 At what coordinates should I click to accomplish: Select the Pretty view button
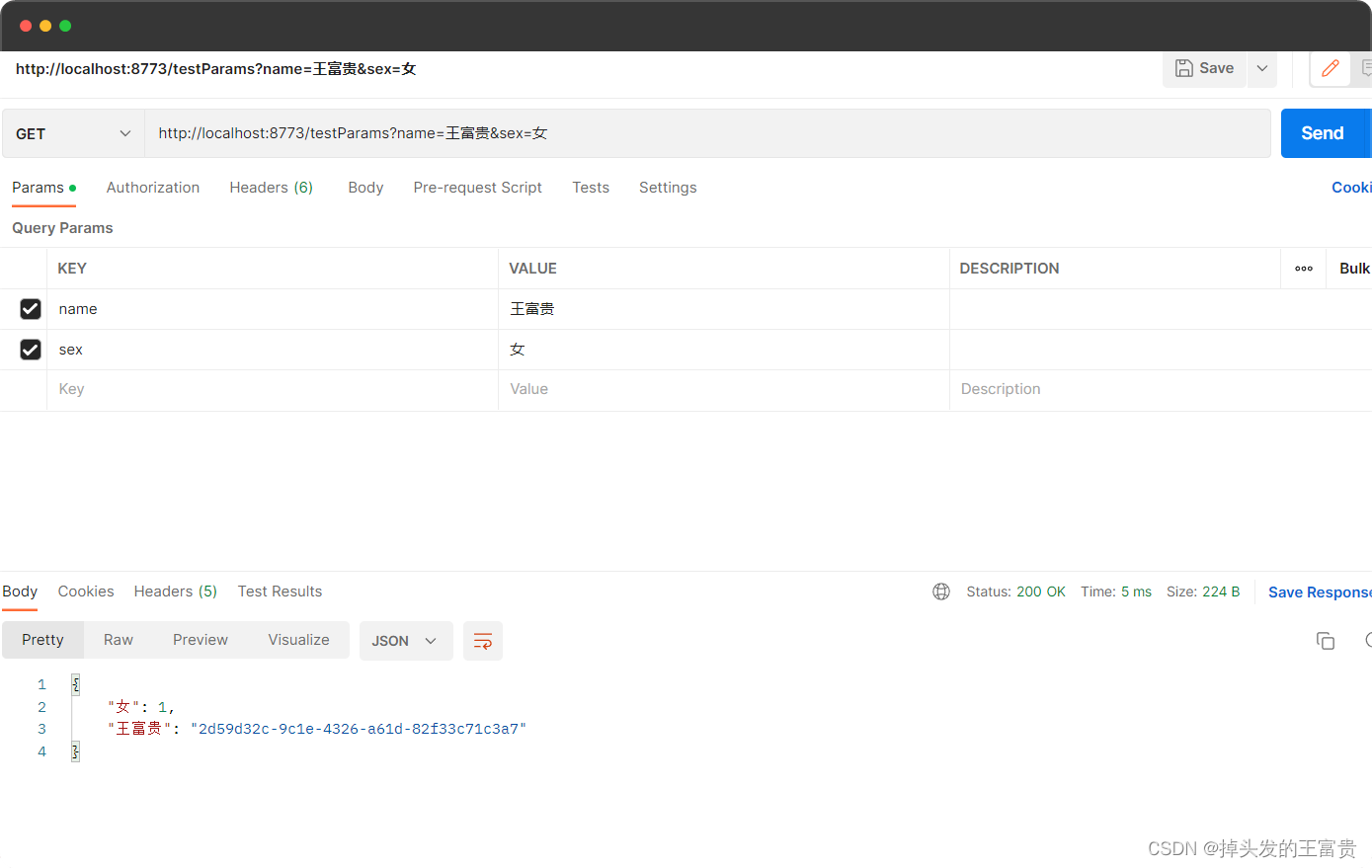(42, 640)
